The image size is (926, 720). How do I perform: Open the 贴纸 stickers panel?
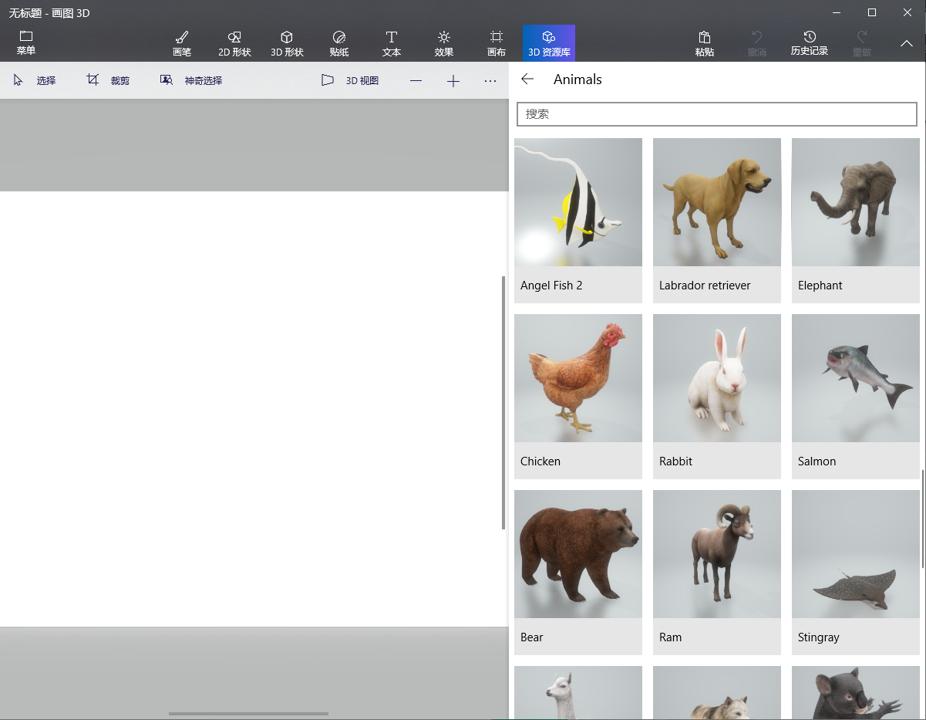[x=339, y=42]
